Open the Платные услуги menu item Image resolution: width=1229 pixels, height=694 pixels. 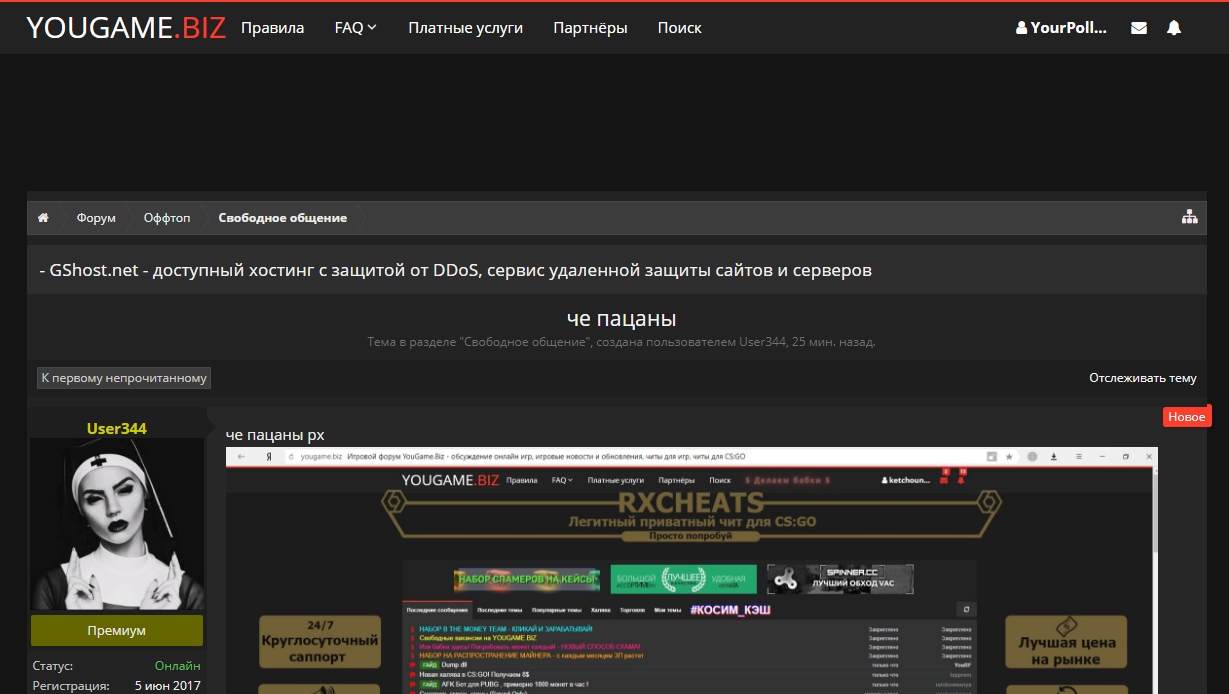465,28
